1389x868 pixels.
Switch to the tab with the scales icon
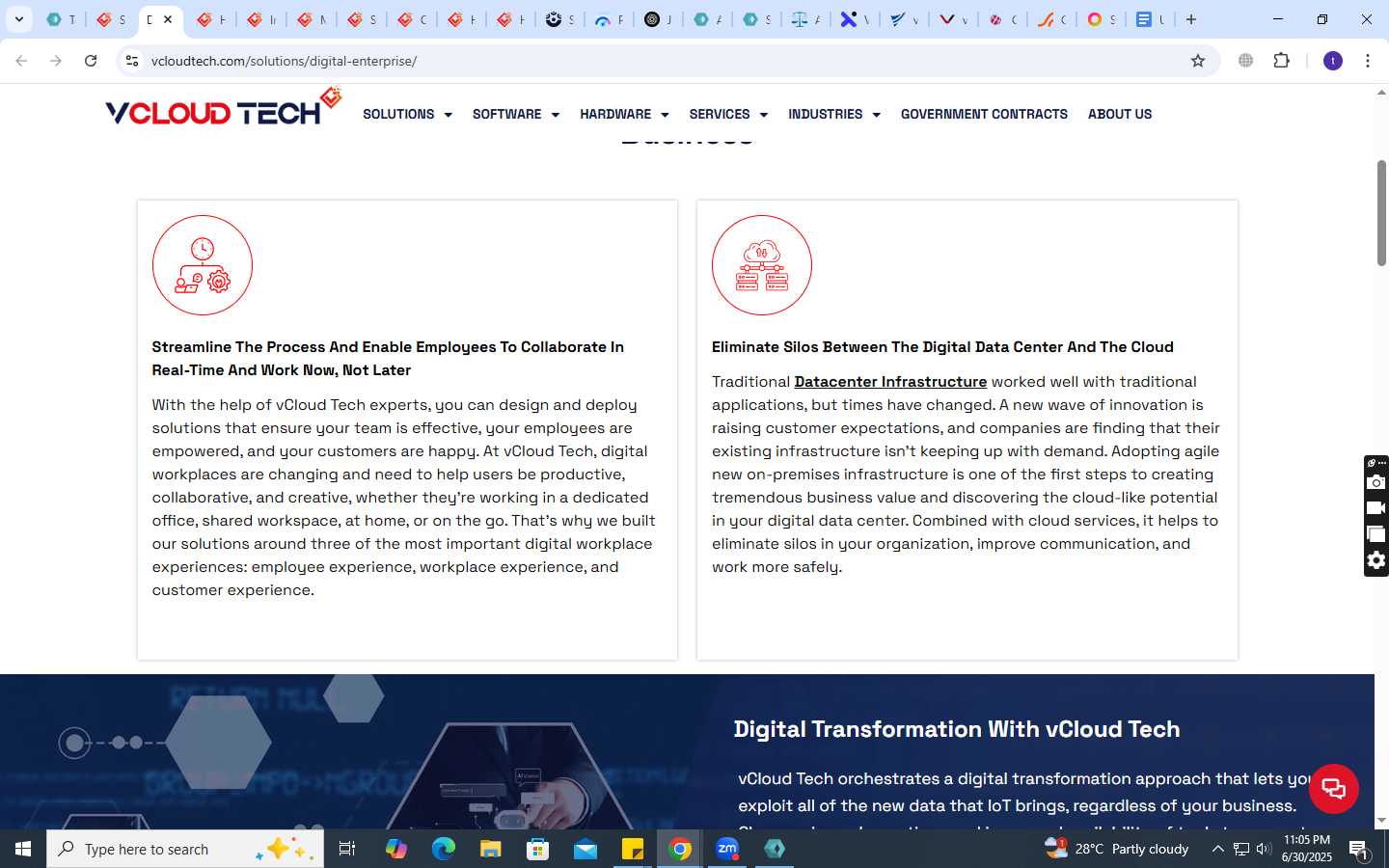[x=803, y=19]
